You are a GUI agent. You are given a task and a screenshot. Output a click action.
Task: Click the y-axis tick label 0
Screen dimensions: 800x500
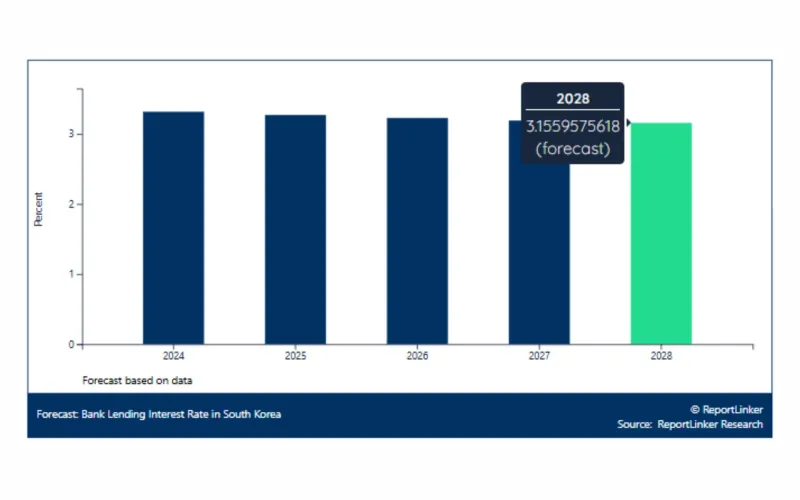(x=71, y=344)
